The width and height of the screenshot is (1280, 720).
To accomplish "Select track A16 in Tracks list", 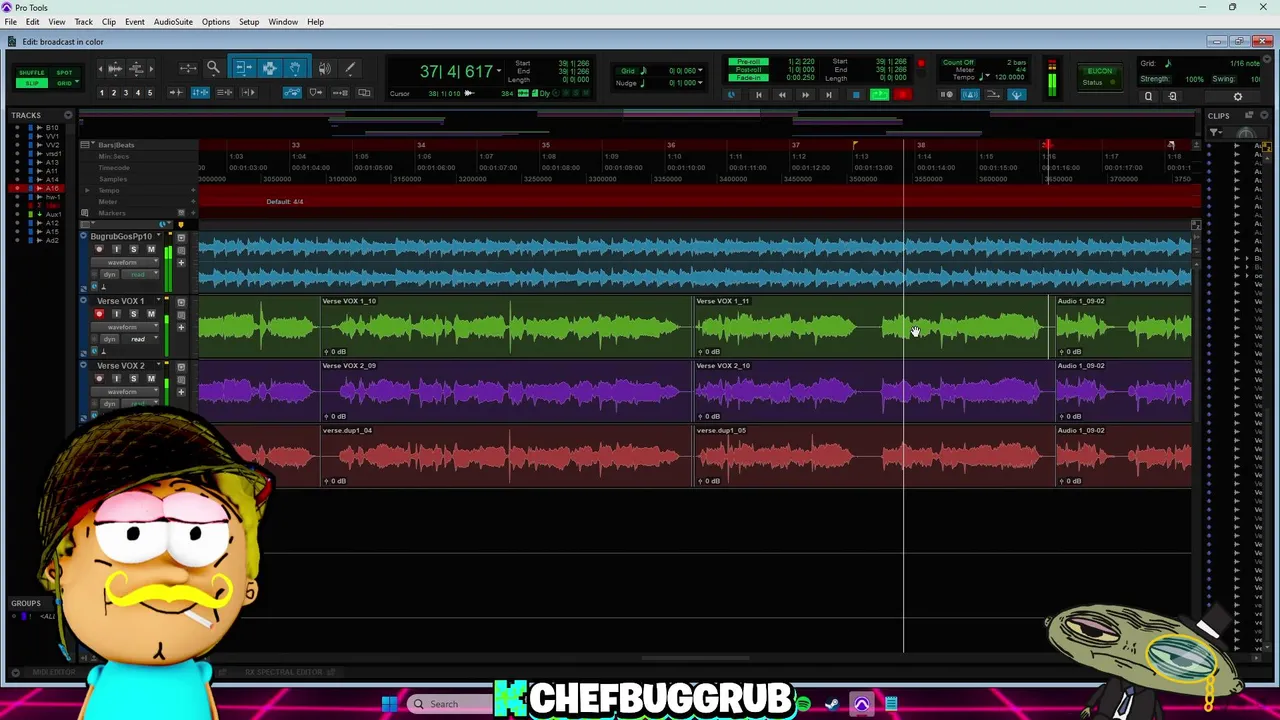I will [x=52, y=188].
